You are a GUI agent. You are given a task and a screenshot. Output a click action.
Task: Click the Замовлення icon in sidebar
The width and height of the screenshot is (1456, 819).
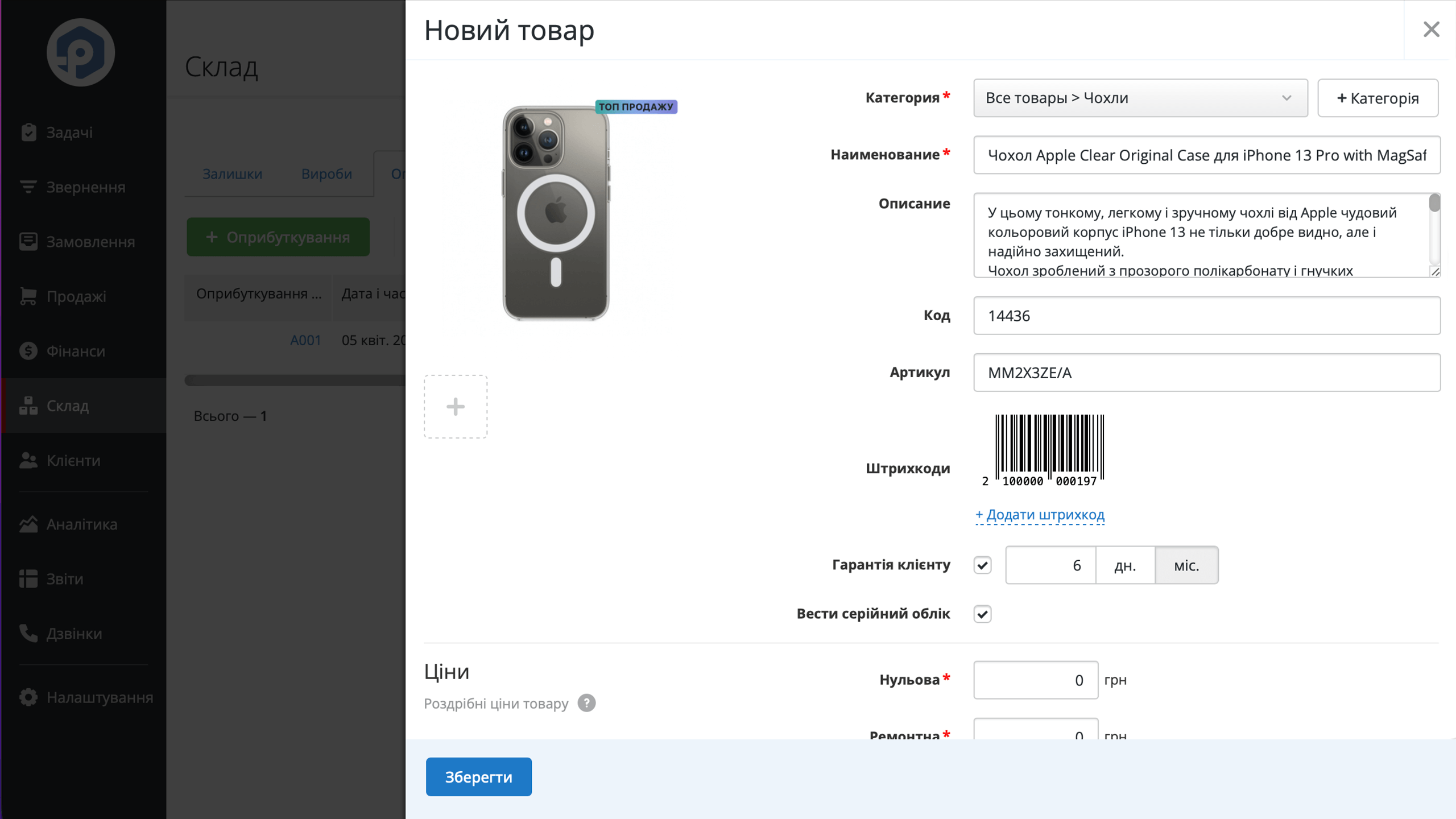(x=28, y=242)
